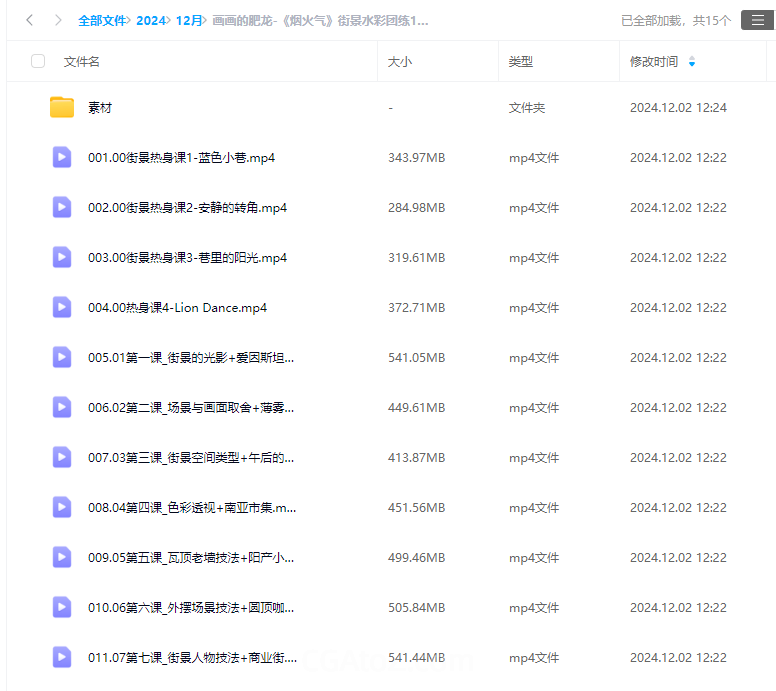Open the 素材 folder icon
The width and height of the screenshot is (776, 691).
point(62,107)
